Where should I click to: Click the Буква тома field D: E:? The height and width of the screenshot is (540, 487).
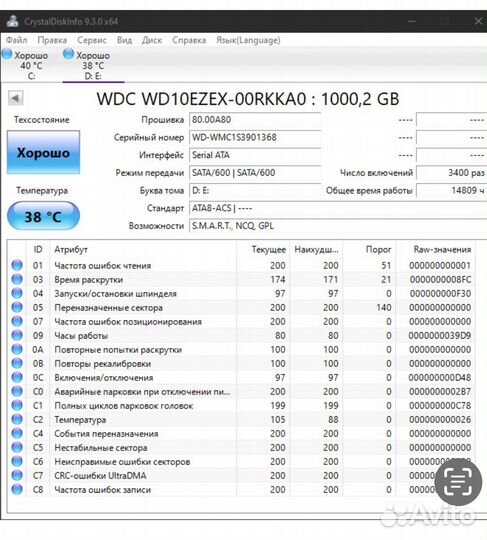255,190
